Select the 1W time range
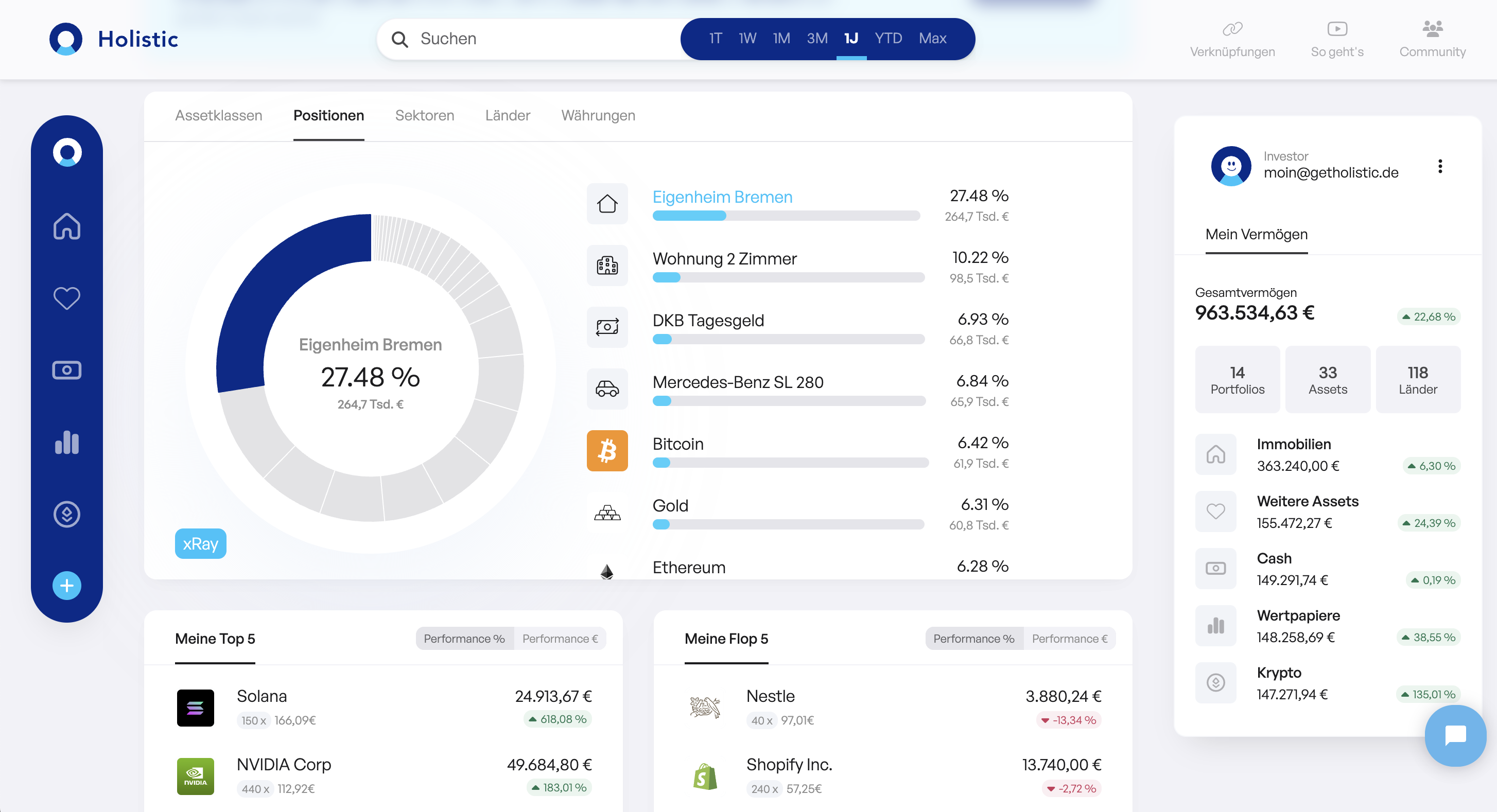The width and height of the screenshot is (1497, 812). point(747,38)
